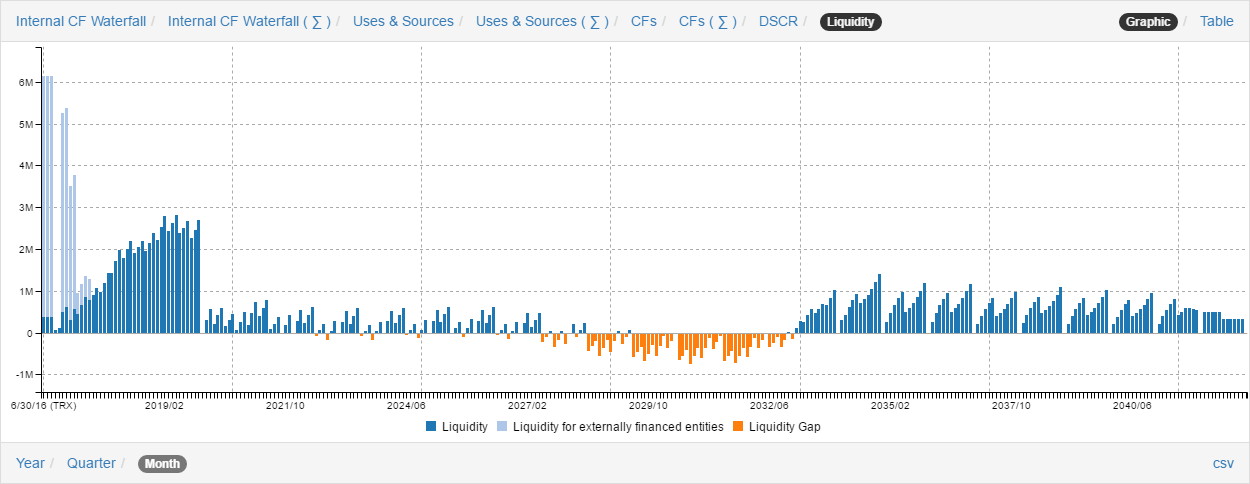Go to the CFs tab
This screenshot has width=1250, height=484.
click(x=643, y=21)
